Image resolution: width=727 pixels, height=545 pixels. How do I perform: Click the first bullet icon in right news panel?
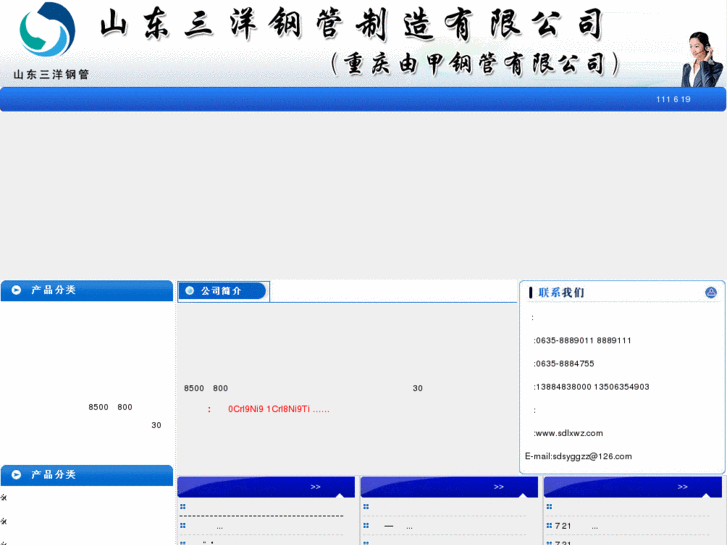click(549, 507)
